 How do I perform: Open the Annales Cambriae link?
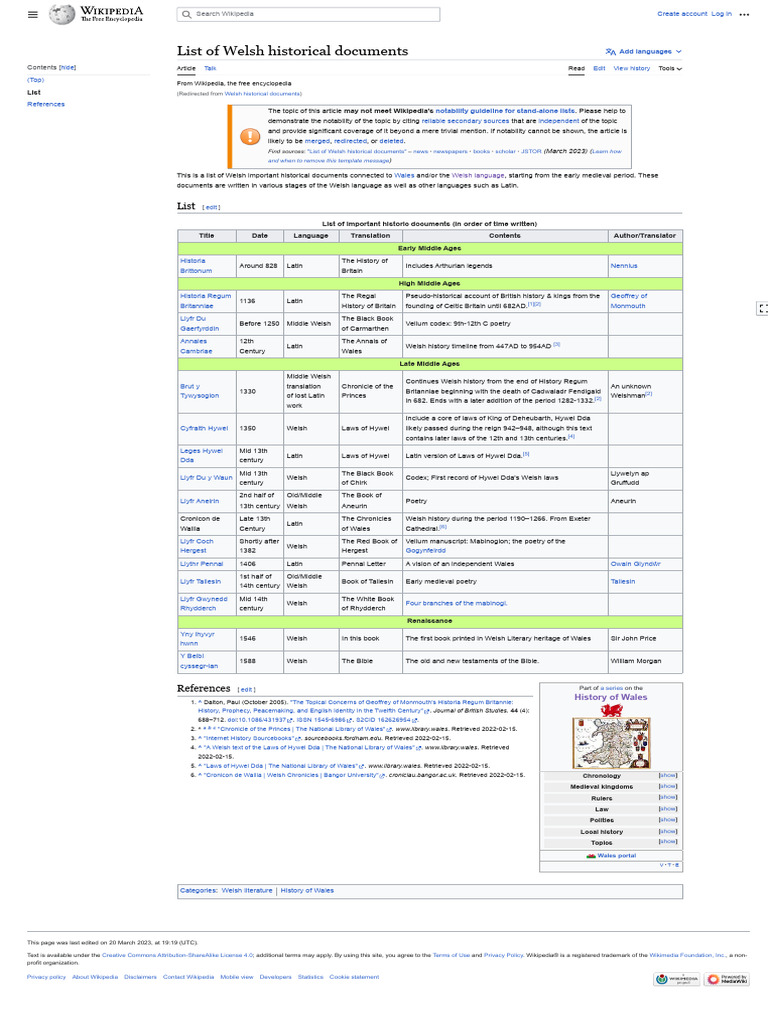pyautogui.click(x=196, y=346)
